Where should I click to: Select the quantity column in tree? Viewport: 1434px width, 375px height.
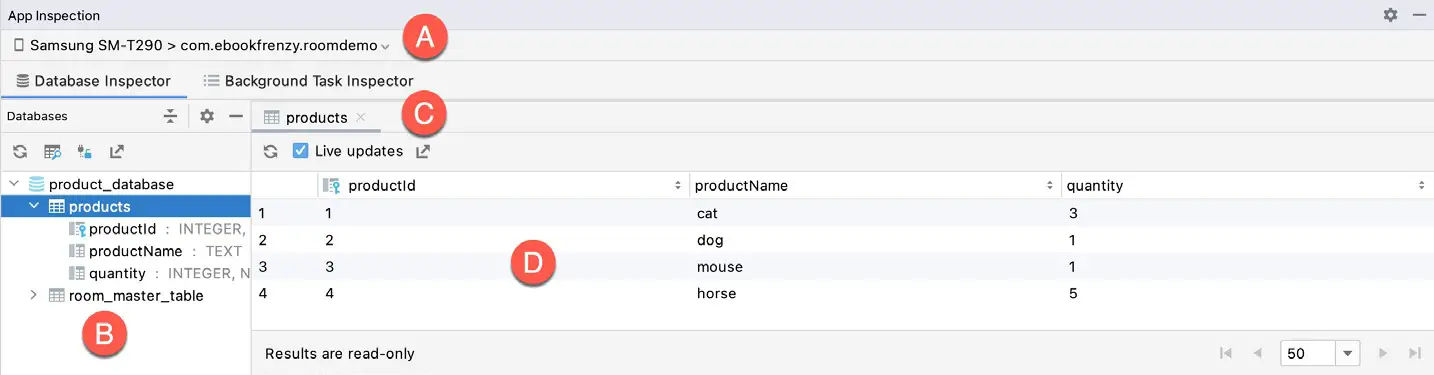pyautogui.click(x=117, y=273)
